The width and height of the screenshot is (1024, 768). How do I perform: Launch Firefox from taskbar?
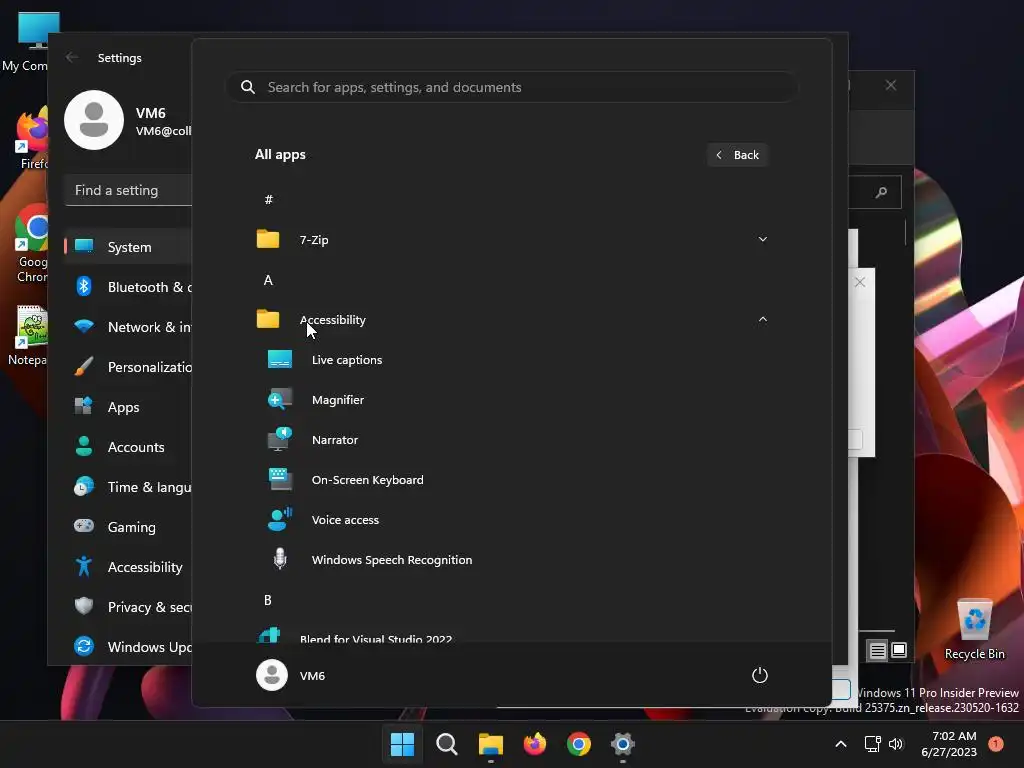pyautogui.click(x=535, y=744)
